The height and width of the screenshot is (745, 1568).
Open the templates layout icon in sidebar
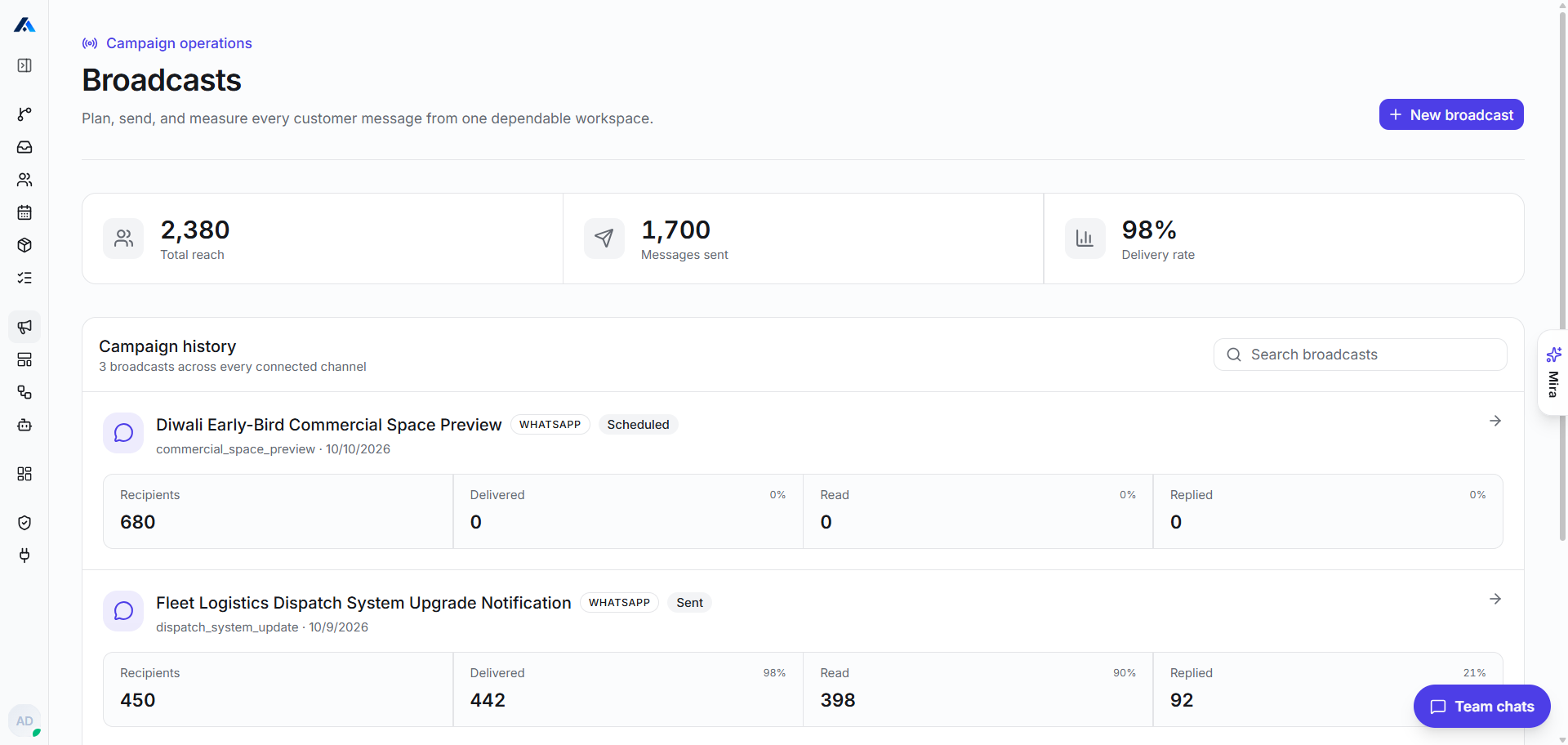click(24, 359)
